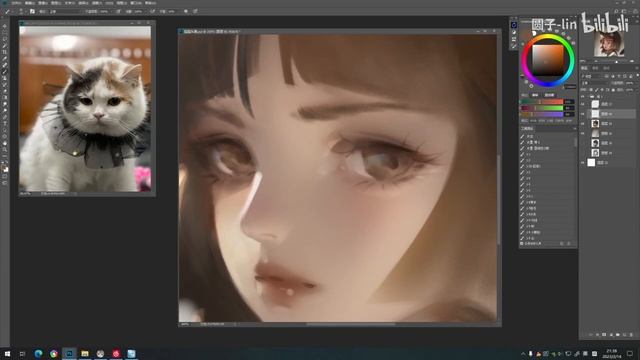Open the layer filter kind dropdown
Image resolution: width=640 pixels, height=360 pixels.
pos(595,76)
